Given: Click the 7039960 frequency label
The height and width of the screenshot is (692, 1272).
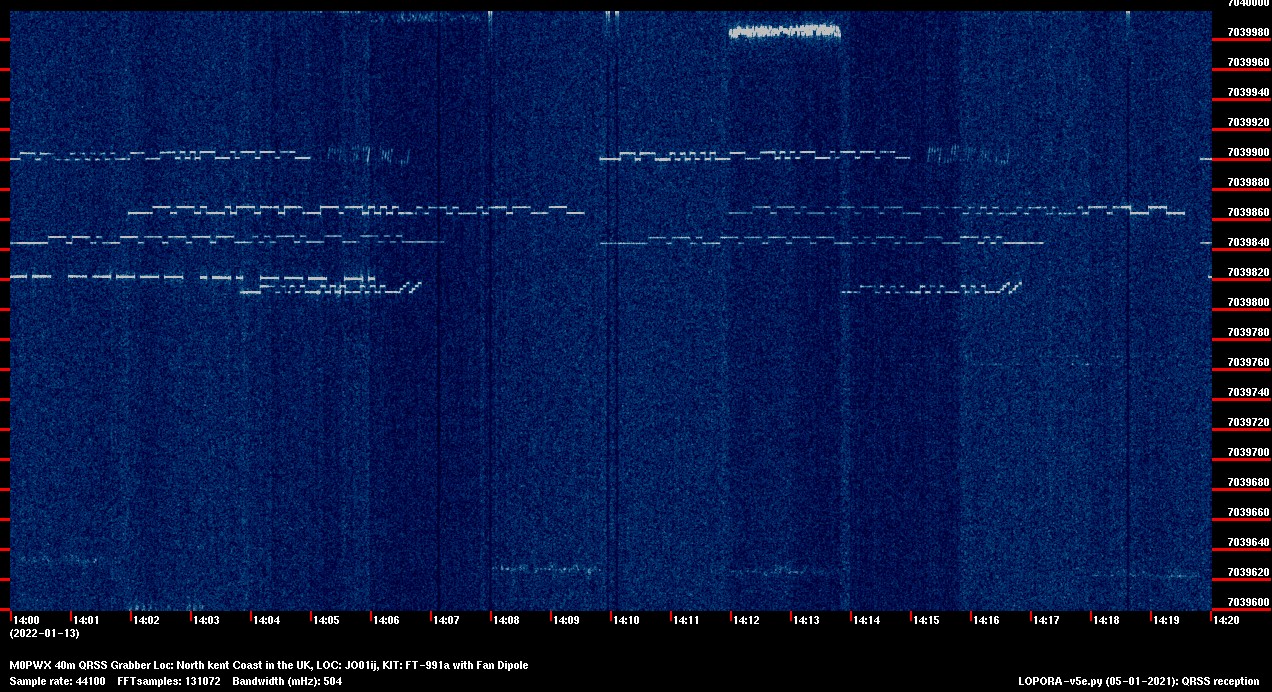Looking at the screenshot, I should [x=1248, y=62].
